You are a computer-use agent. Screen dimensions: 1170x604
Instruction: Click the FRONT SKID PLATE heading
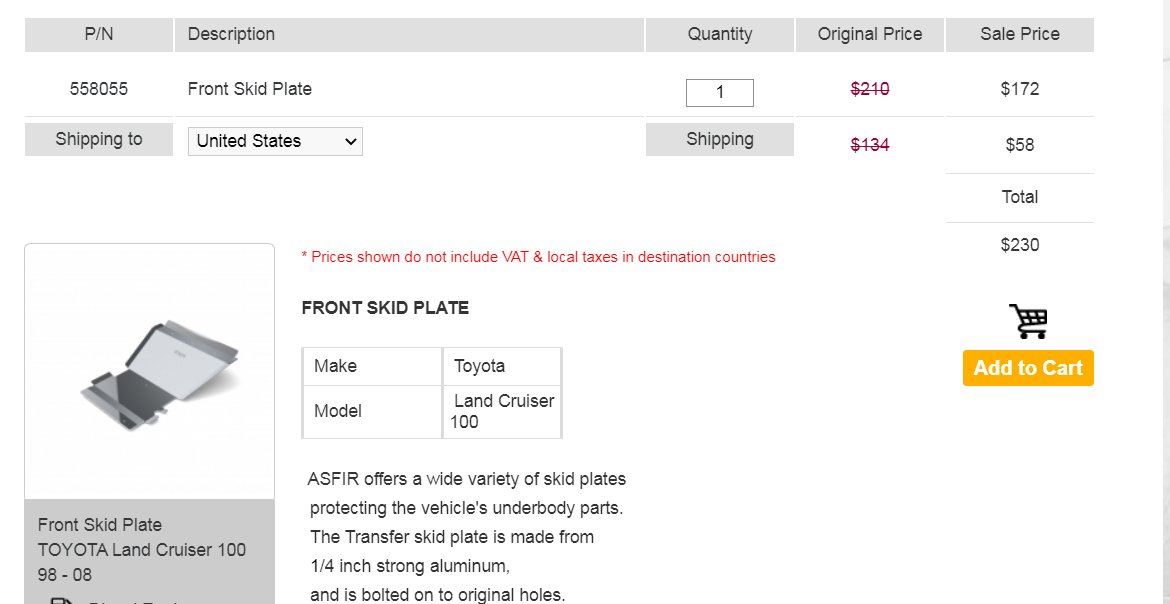[385, 308]
